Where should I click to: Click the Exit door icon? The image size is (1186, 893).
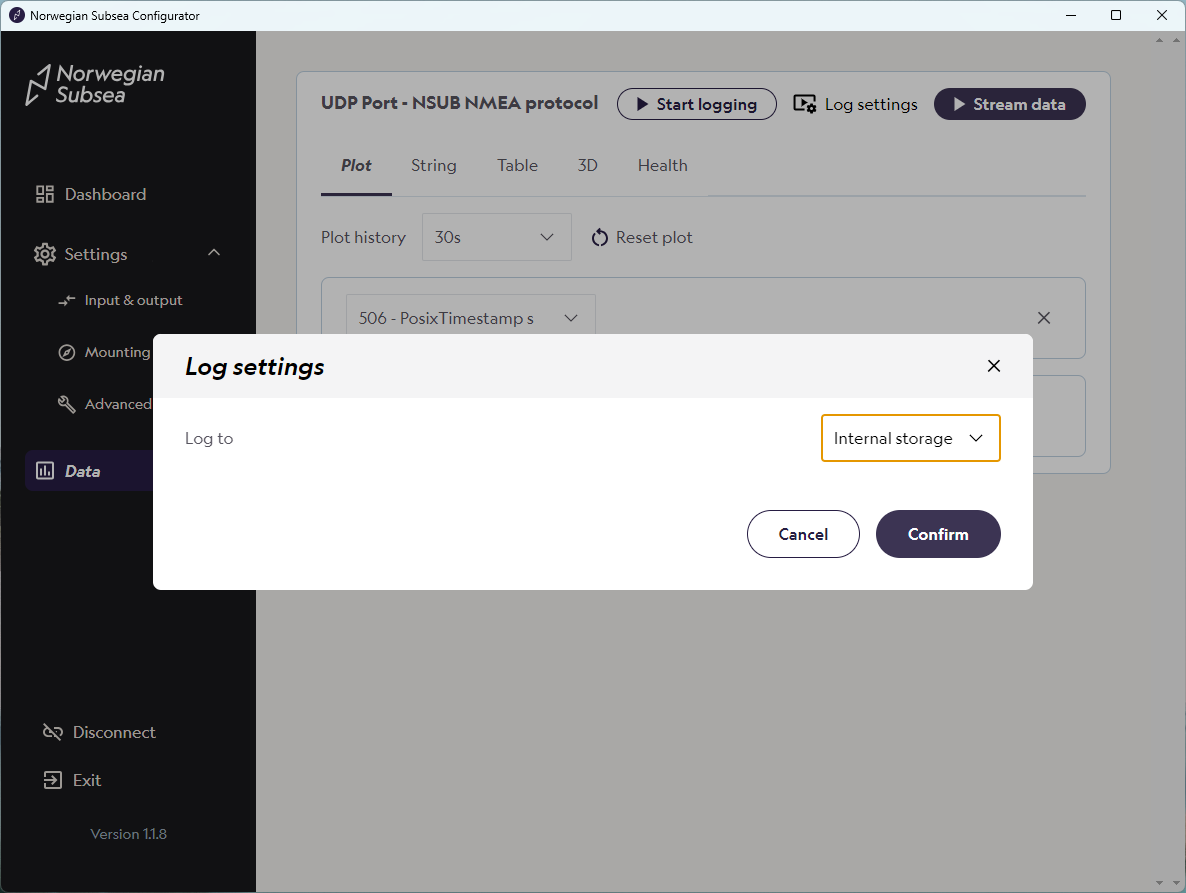point(52,780)
